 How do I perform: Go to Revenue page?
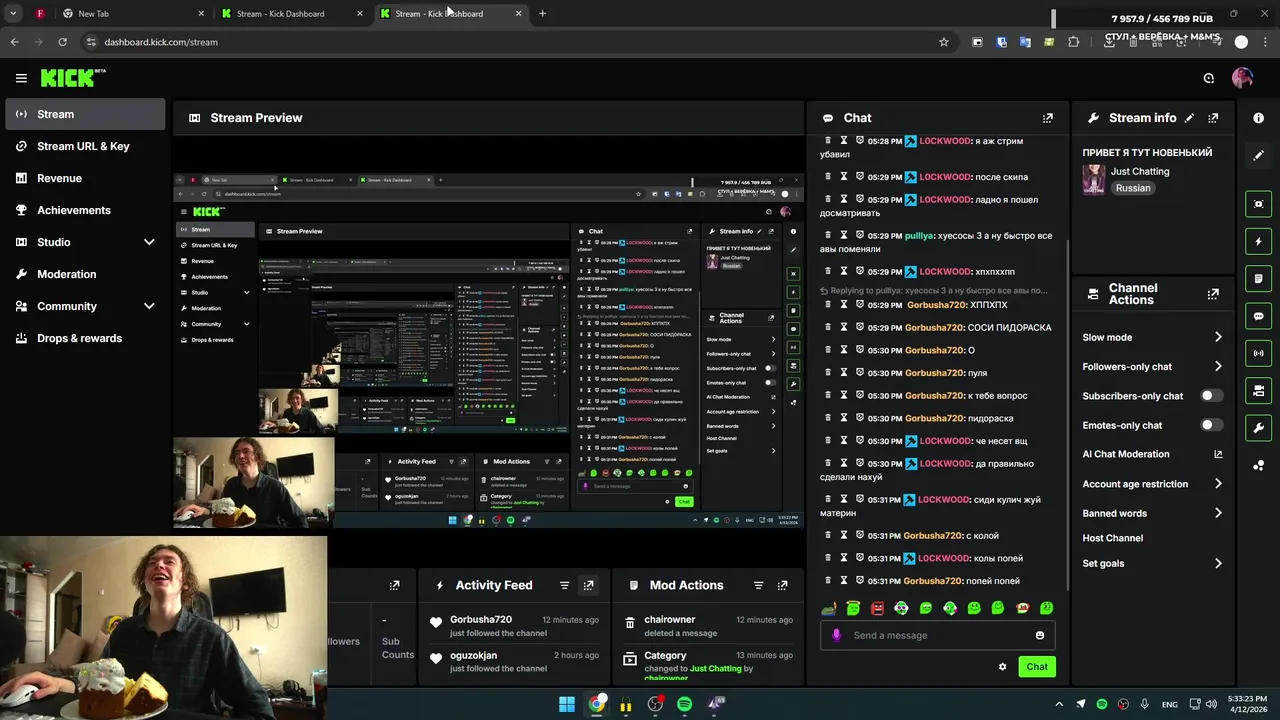point(85,178)
